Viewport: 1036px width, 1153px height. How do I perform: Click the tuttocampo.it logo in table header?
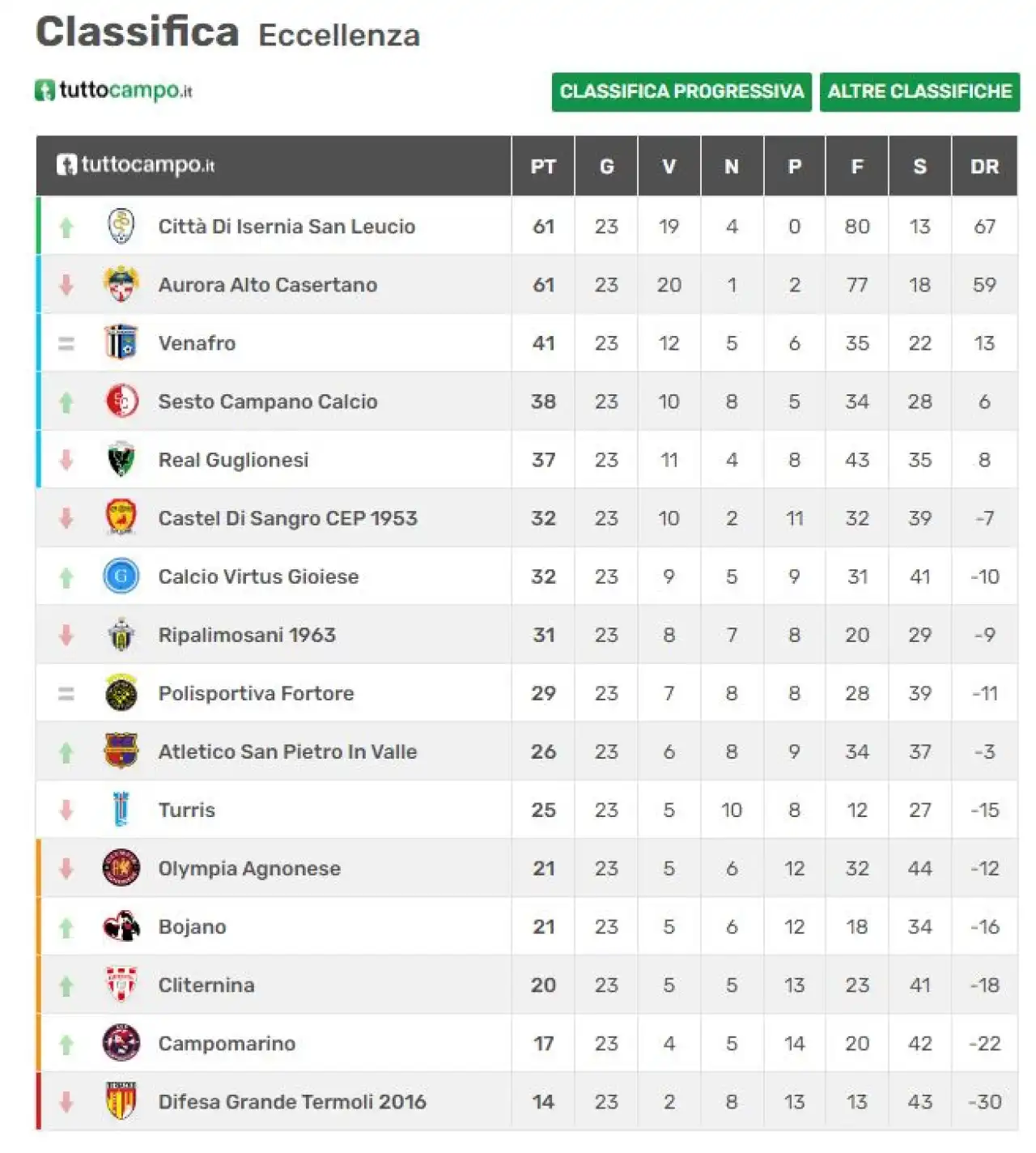(x=135, y=165)
